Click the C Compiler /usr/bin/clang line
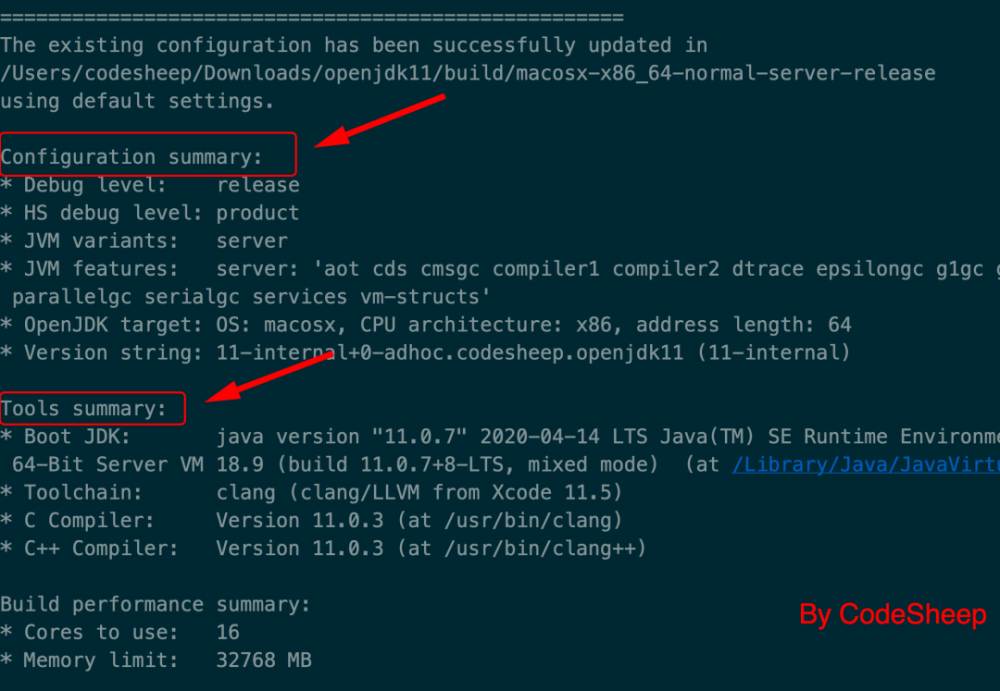 tap(312, 520)
